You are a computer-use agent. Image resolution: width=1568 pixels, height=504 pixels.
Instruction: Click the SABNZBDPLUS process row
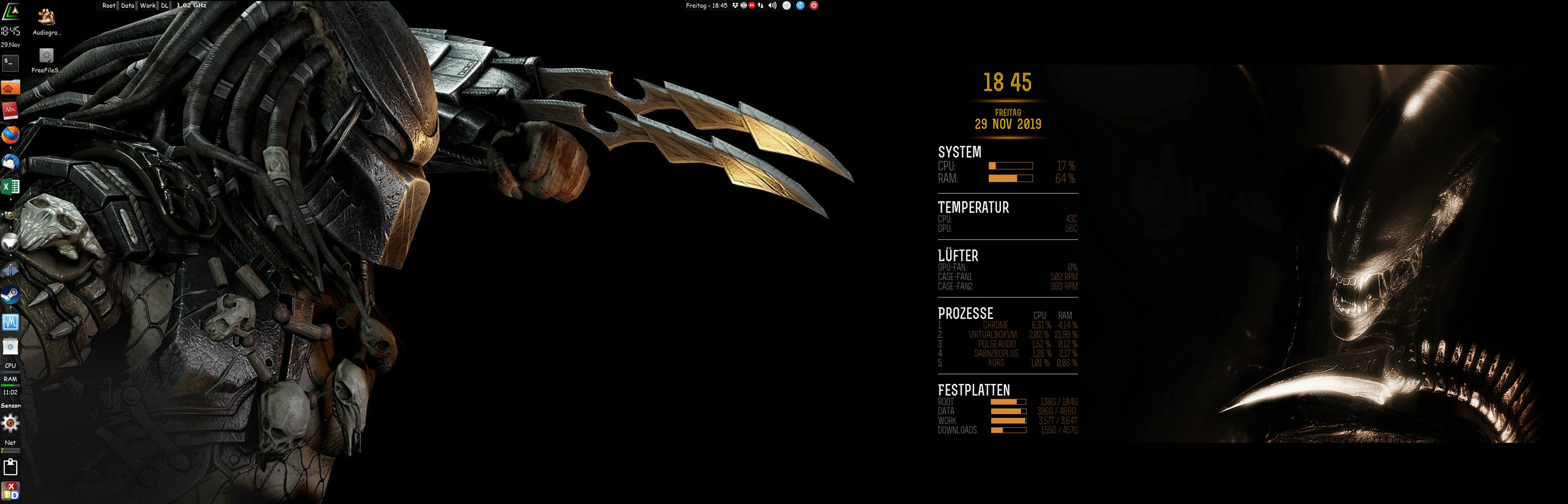[x=1007, y=354]
